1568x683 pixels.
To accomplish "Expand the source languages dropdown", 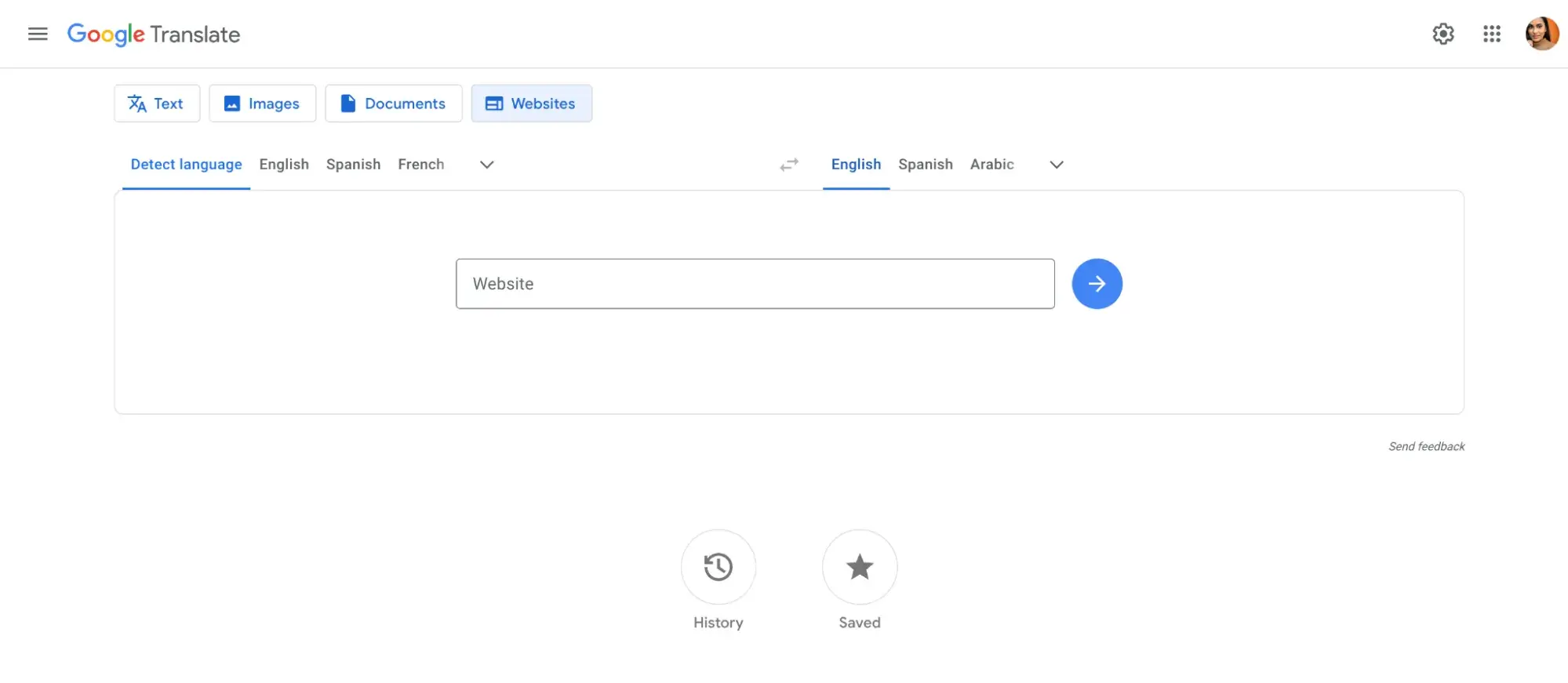I will point(486,165).
